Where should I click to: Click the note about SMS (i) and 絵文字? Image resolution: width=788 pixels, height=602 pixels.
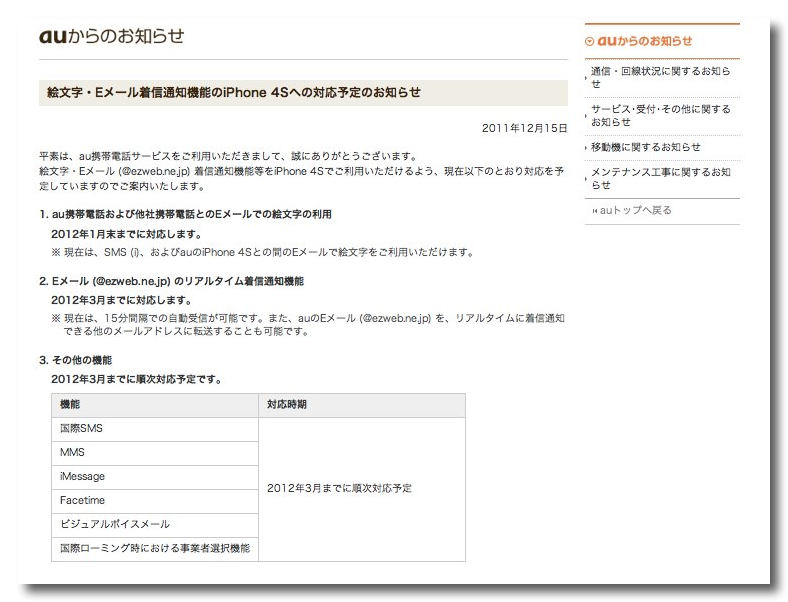pyautogui.click(x=263, y=252)
